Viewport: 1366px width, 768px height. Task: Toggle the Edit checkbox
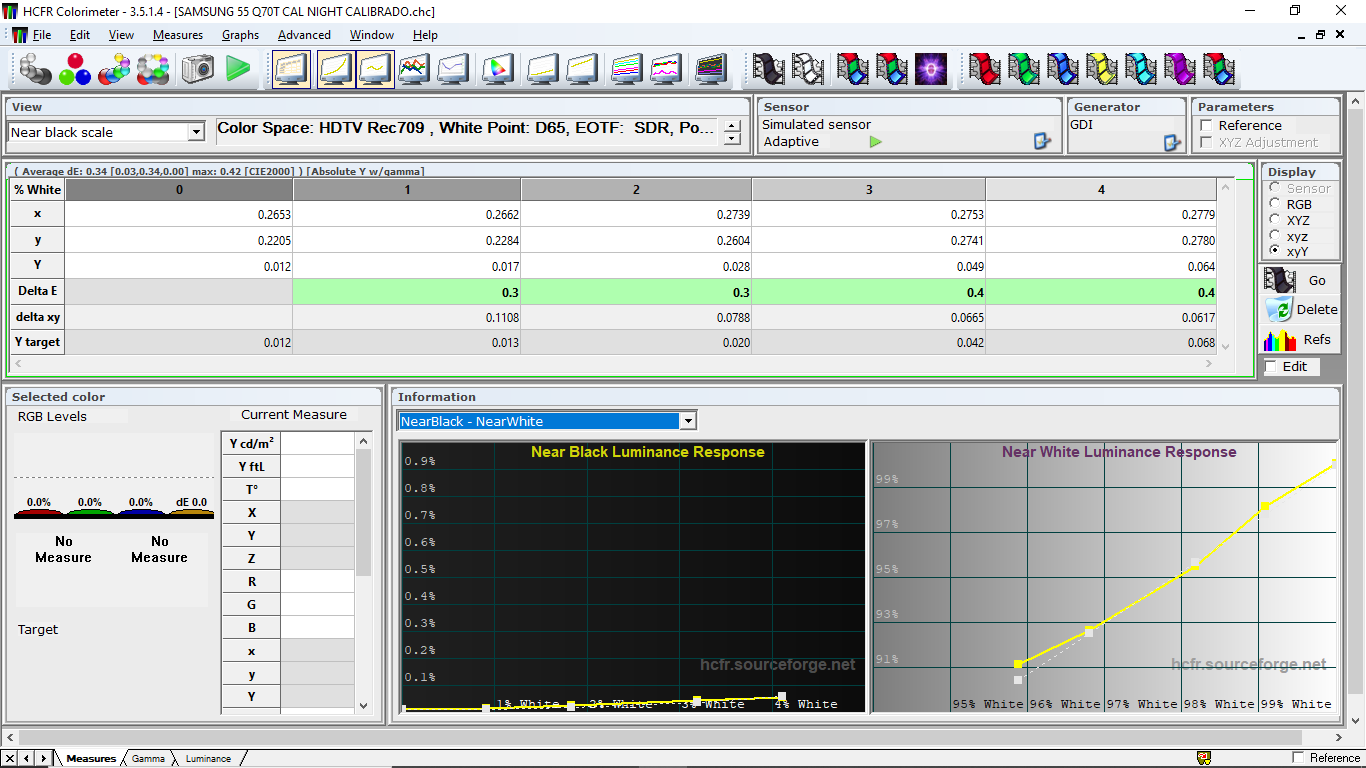(x=1271, y=367)
